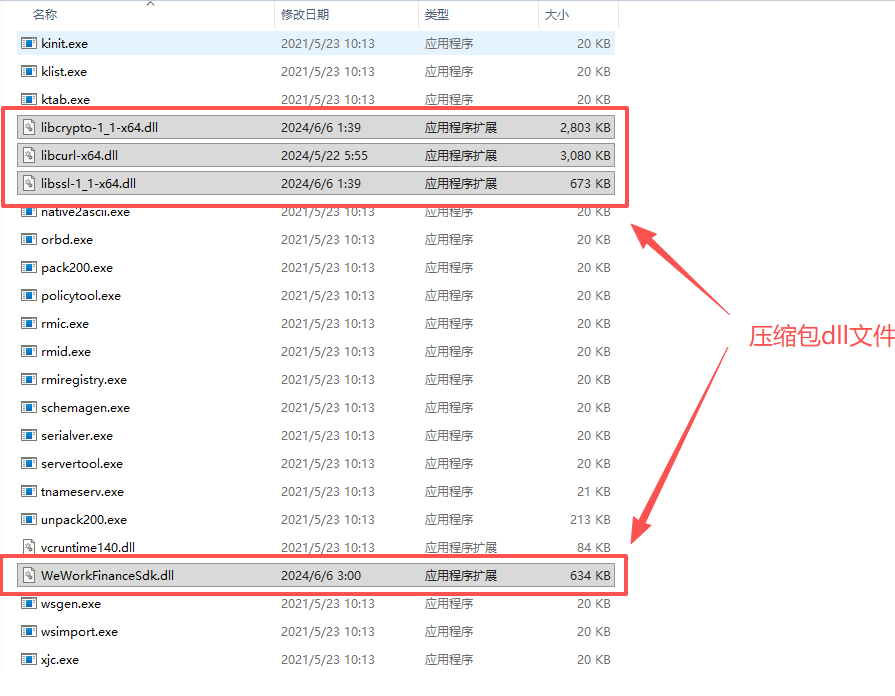Click the wsgen.exe file icon
The image size is (895, 696).
pyautogui.click(x=29, y=603)
